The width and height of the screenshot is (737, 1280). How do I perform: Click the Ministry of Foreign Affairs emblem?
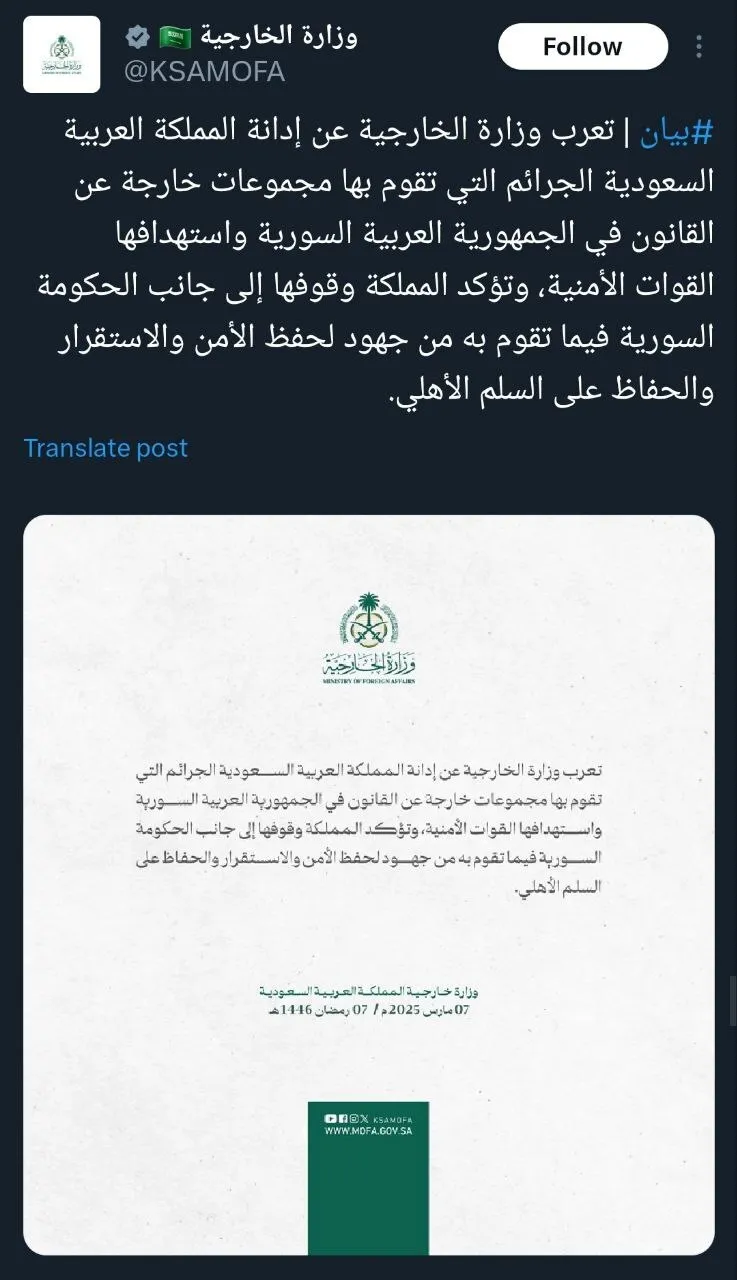pos(369,637)
